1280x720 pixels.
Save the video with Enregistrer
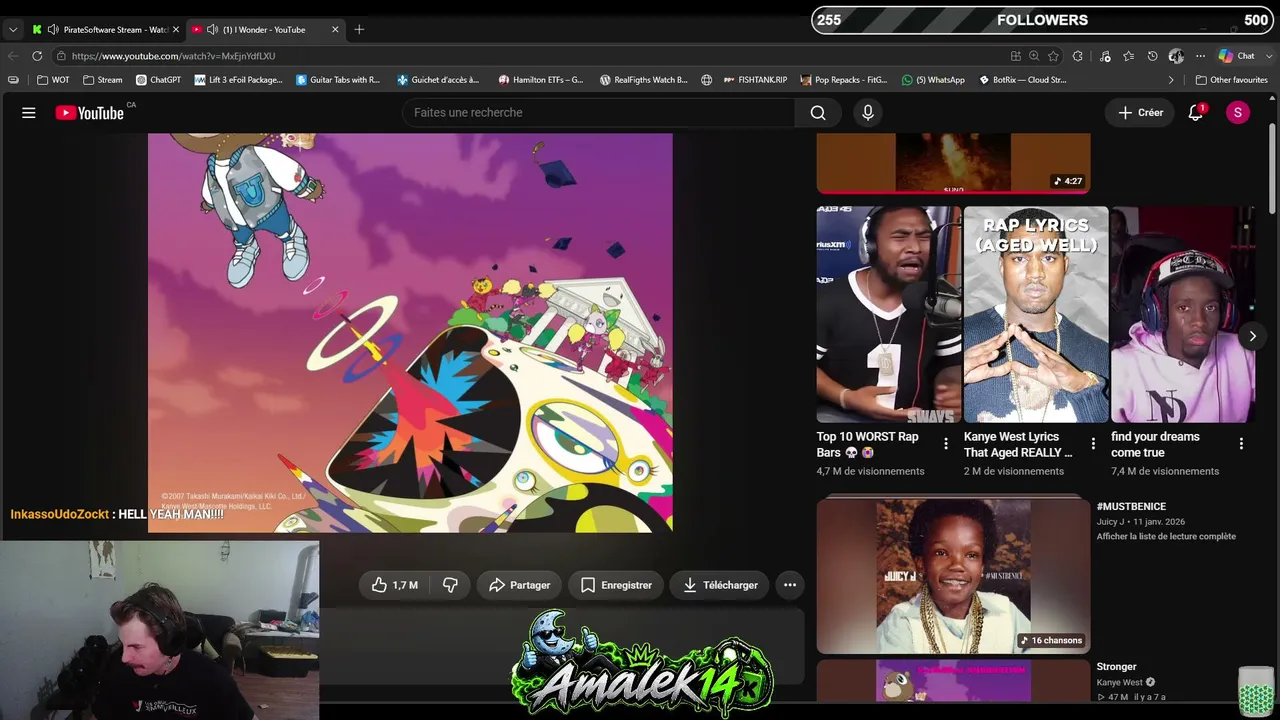(x=616, y=585)
